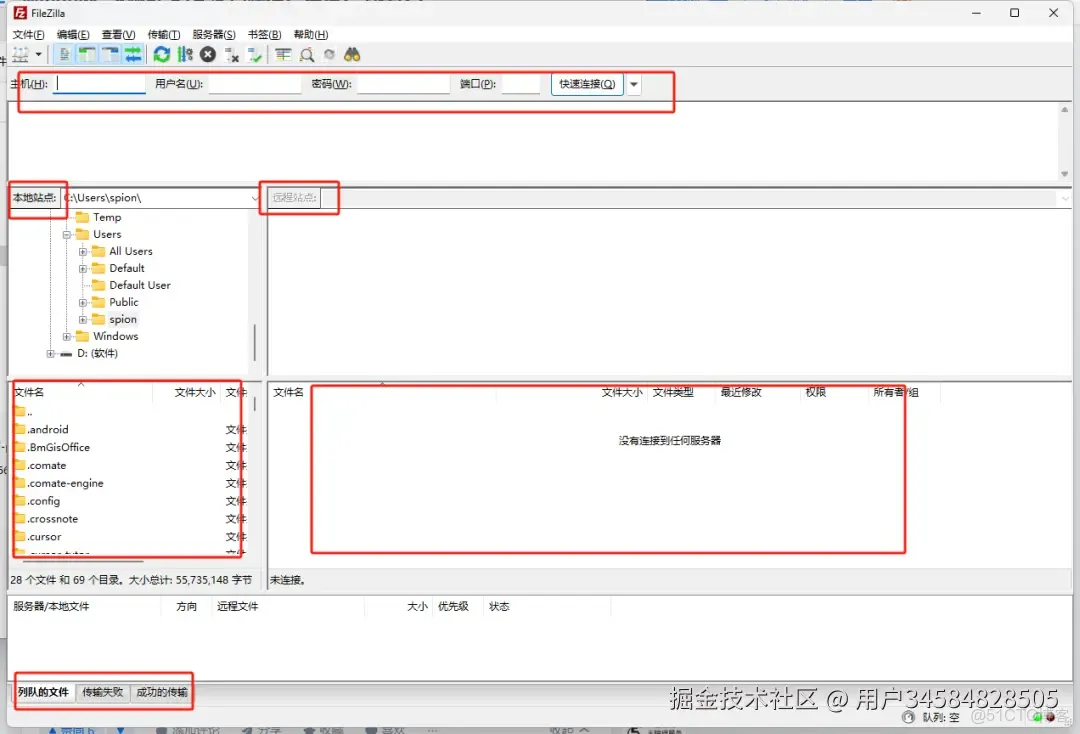
Task: Cancel the current operation
Action: click(x=208, y=55)
